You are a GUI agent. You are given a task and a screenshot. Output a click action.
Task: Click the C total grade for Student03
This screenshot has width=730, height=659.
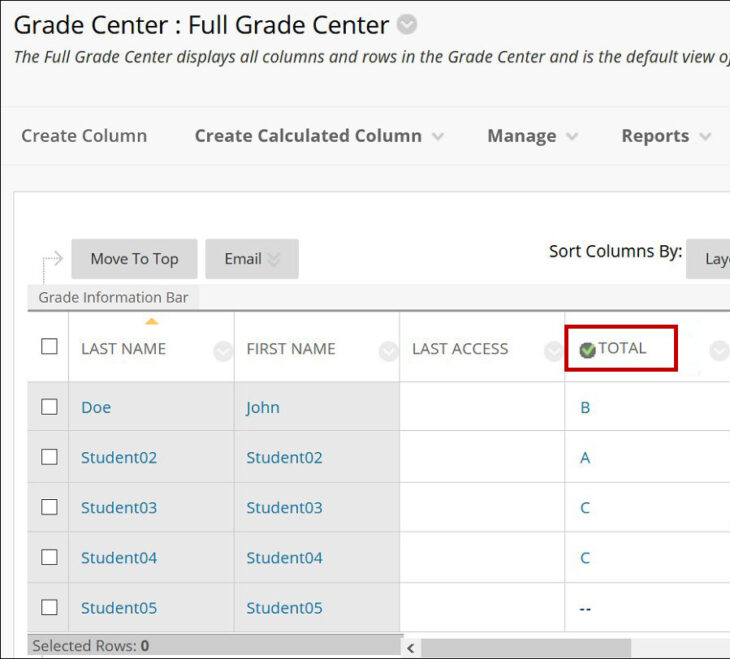tap(585, 508)
